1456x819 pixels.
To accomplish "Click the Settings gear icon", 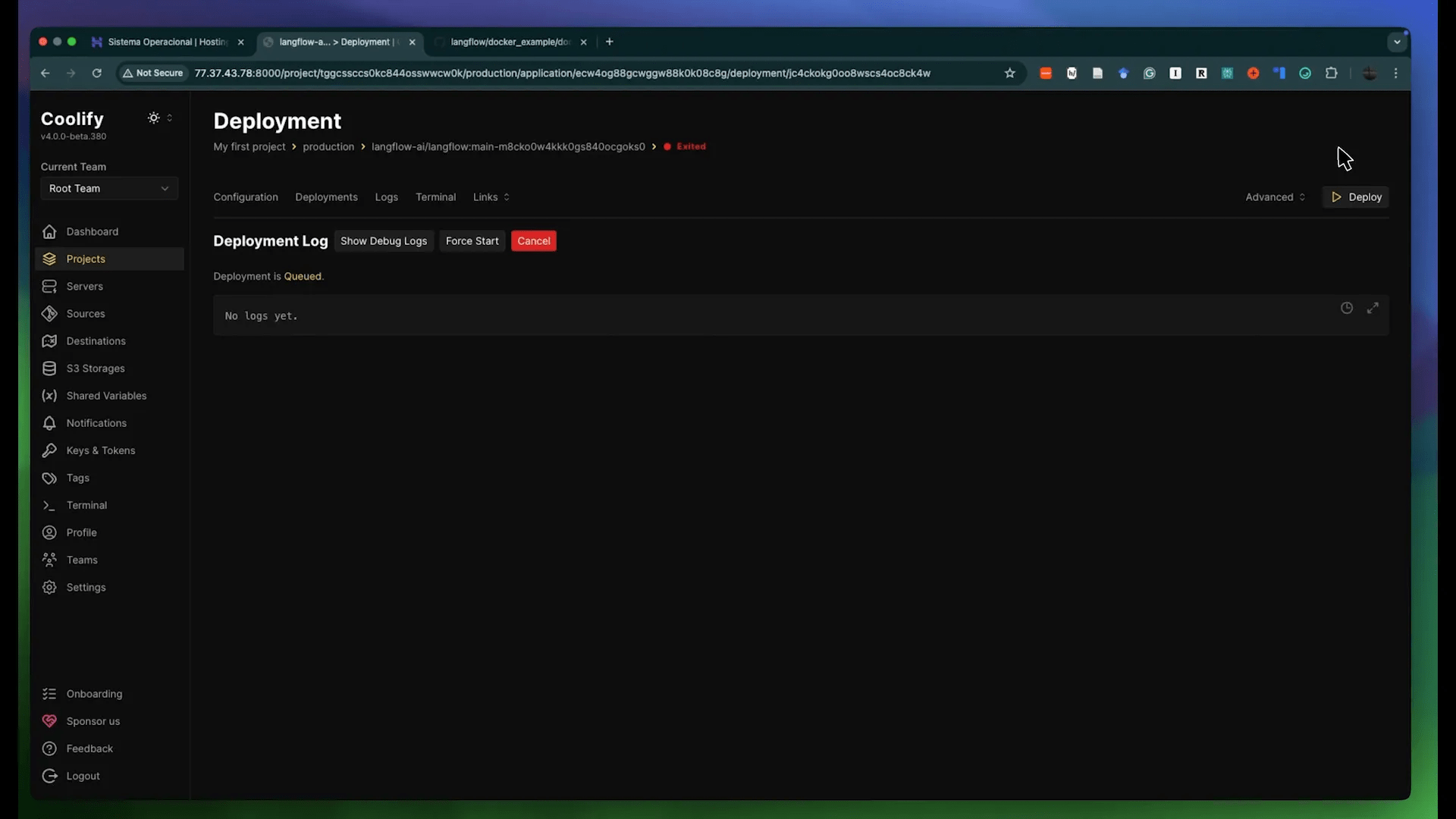I will [x=49, y=587].
